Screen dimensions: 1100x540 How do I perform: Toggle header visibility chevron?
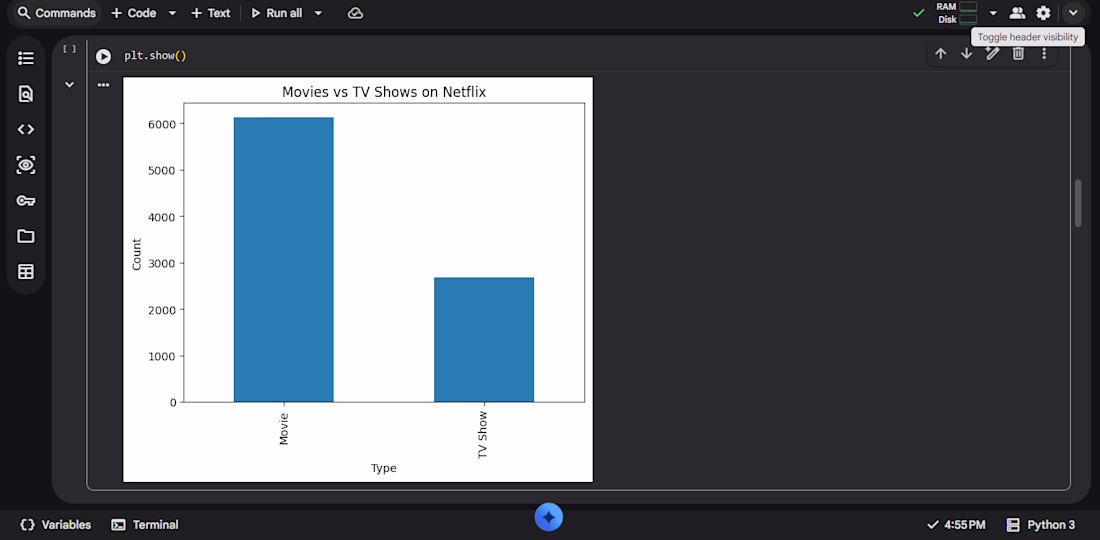(x=1073, y=13)
